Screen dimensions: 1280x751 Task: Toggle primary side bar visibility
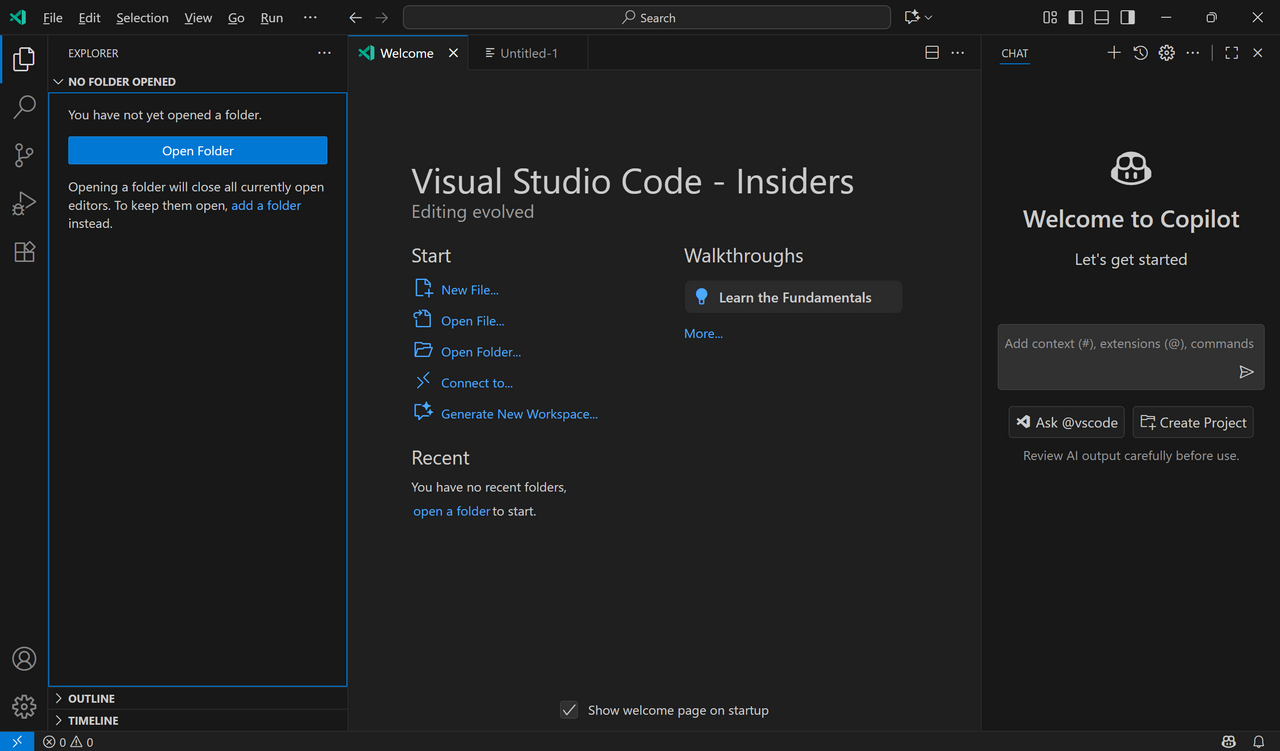(1076, 17)
